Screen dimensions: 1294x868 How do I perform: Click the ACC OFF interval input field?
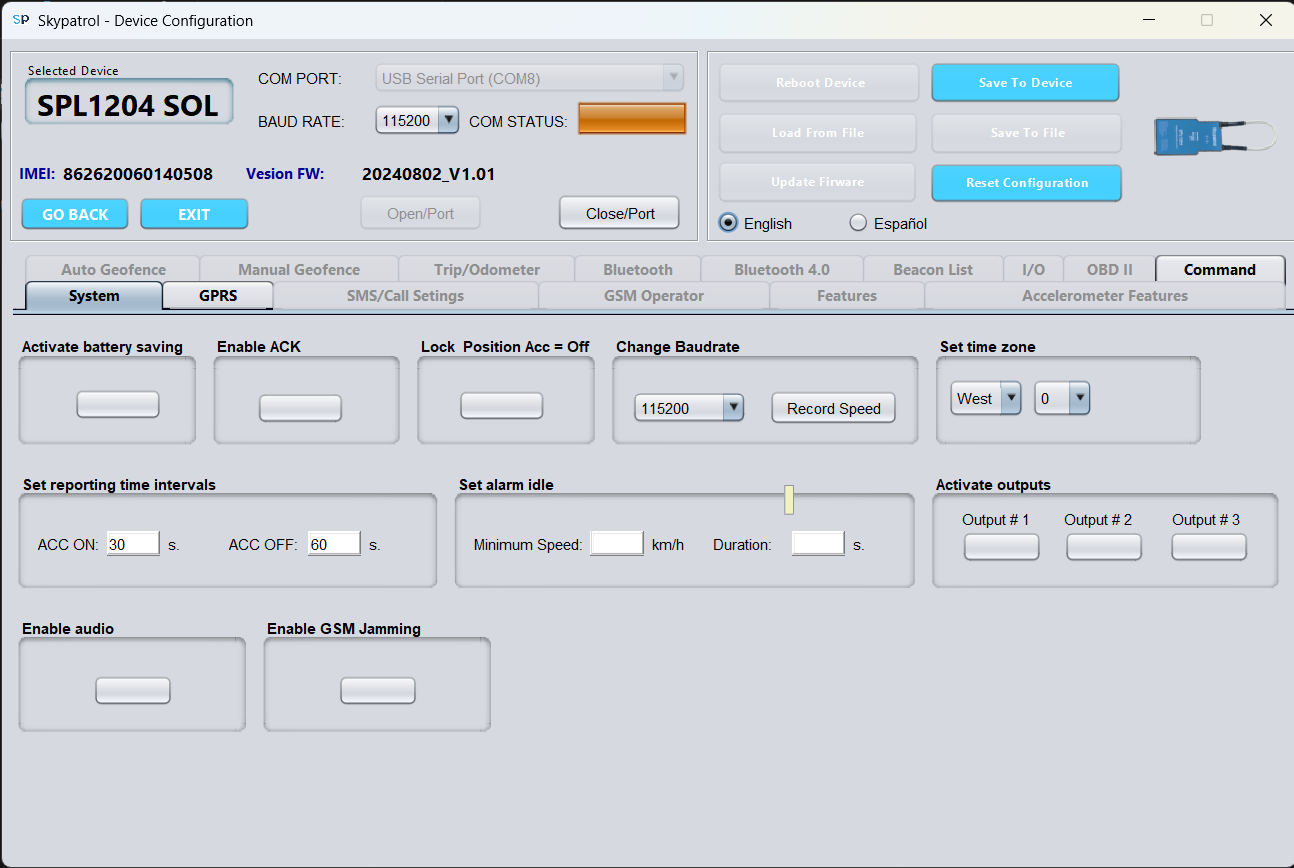(334, 544)
